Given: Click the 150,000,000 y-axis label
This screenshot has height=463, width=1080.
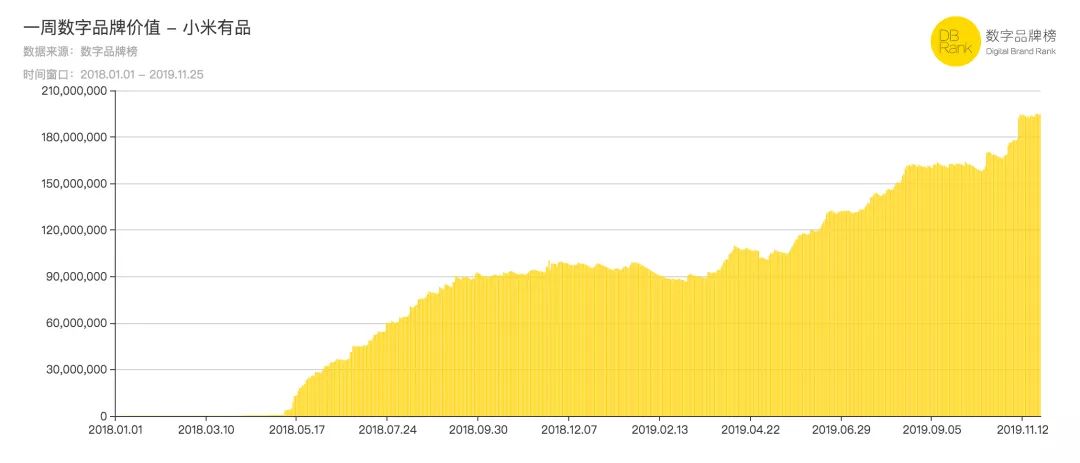Looking at the screenshot, I should point(74,184).
